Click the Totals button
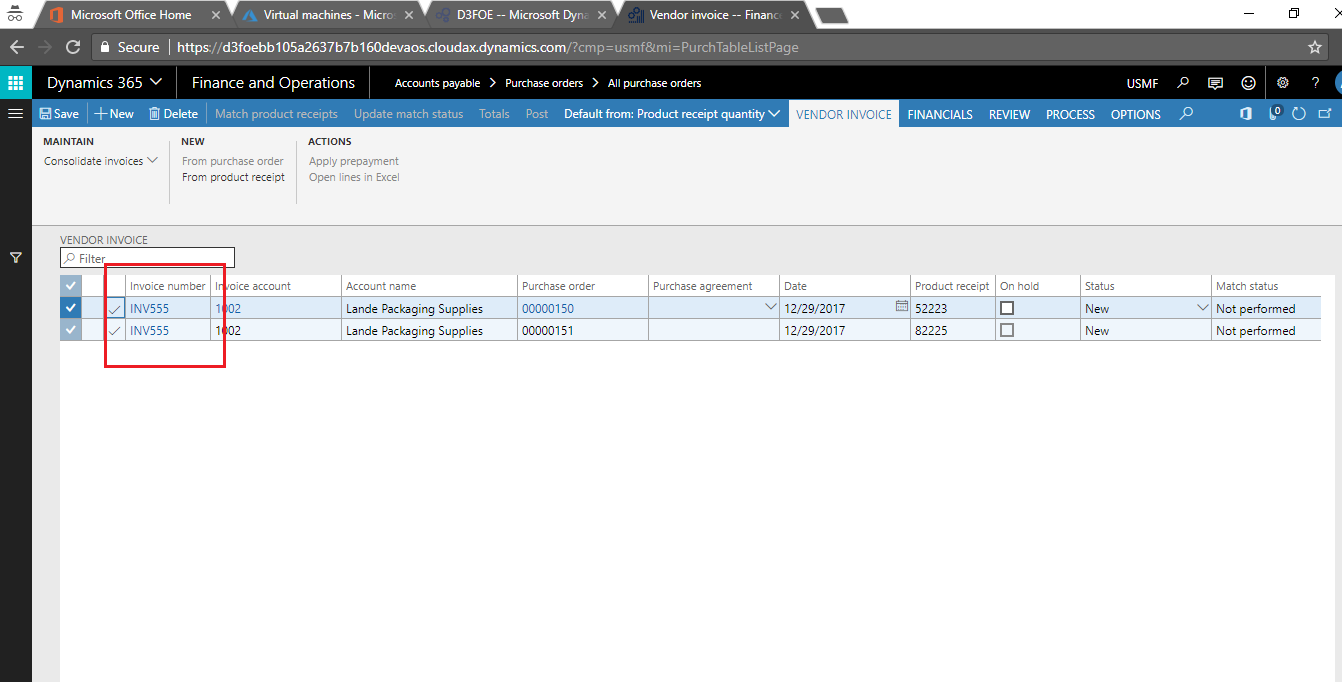 [494, 114]
